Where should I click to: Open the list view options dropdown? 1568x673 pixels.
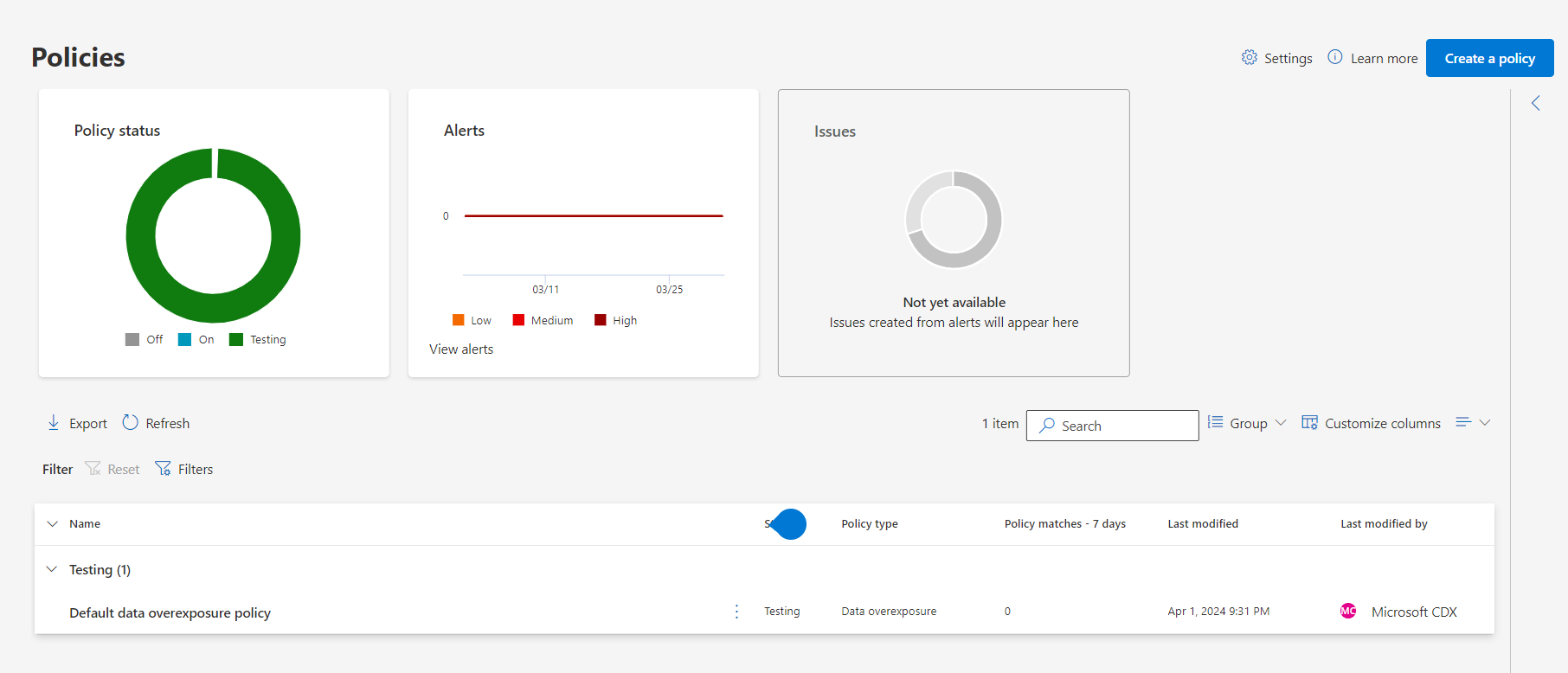coord(1473,422)
